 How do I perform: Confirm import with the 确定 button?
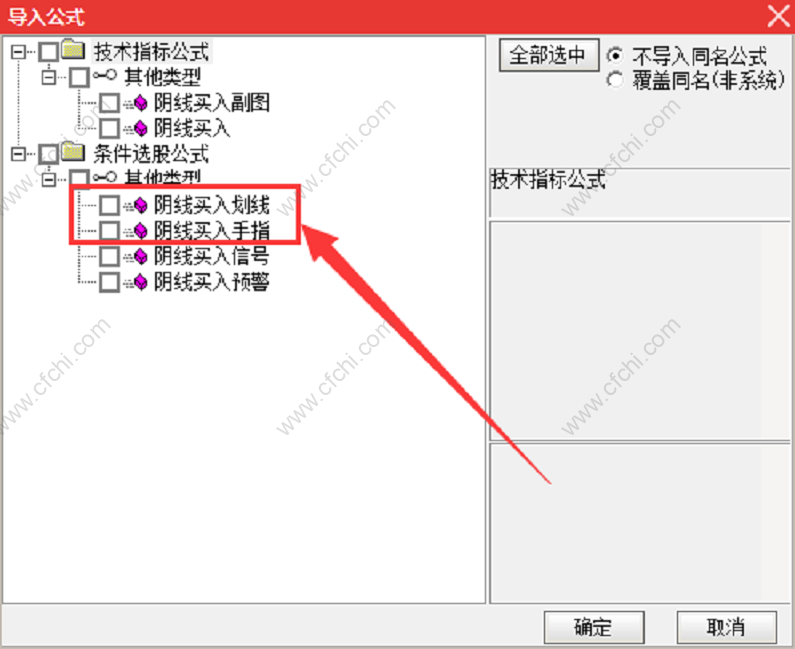pyautogui.click(x=594, y=628)
